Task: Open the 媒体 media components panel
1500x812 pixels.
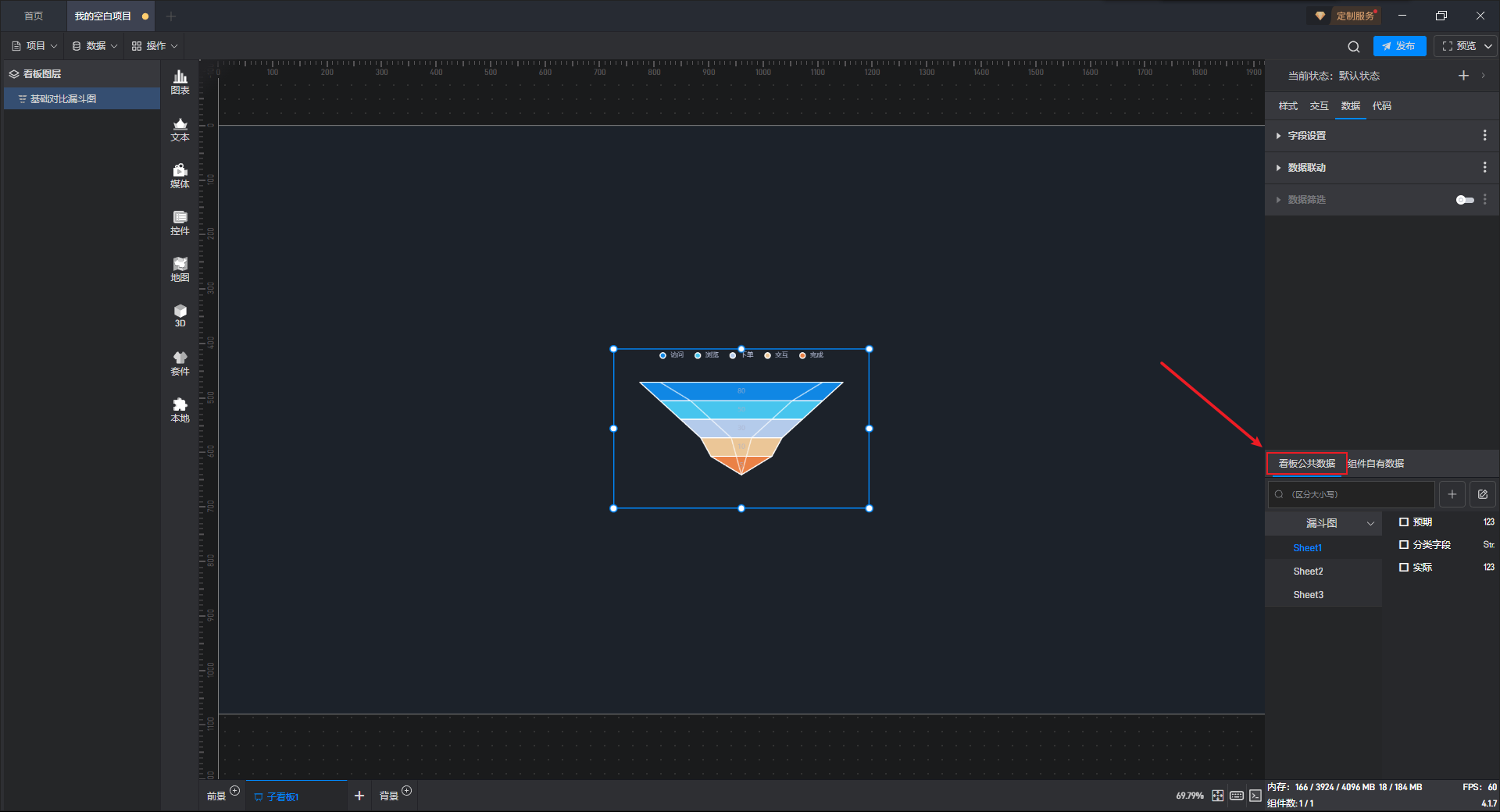Action: [x=180, y=176]
